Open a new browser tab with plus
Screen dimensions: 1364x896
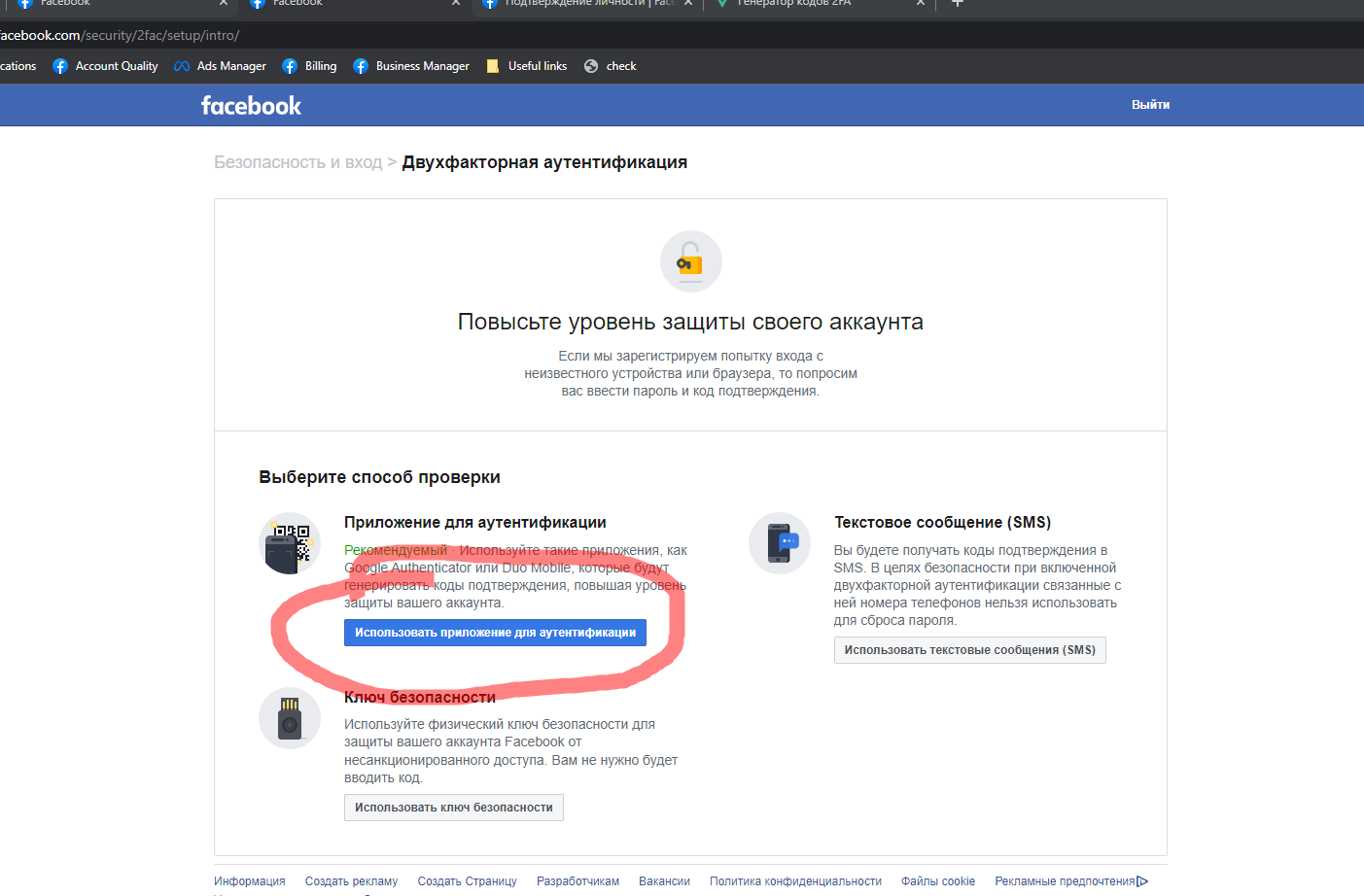(x=957, y=3)
